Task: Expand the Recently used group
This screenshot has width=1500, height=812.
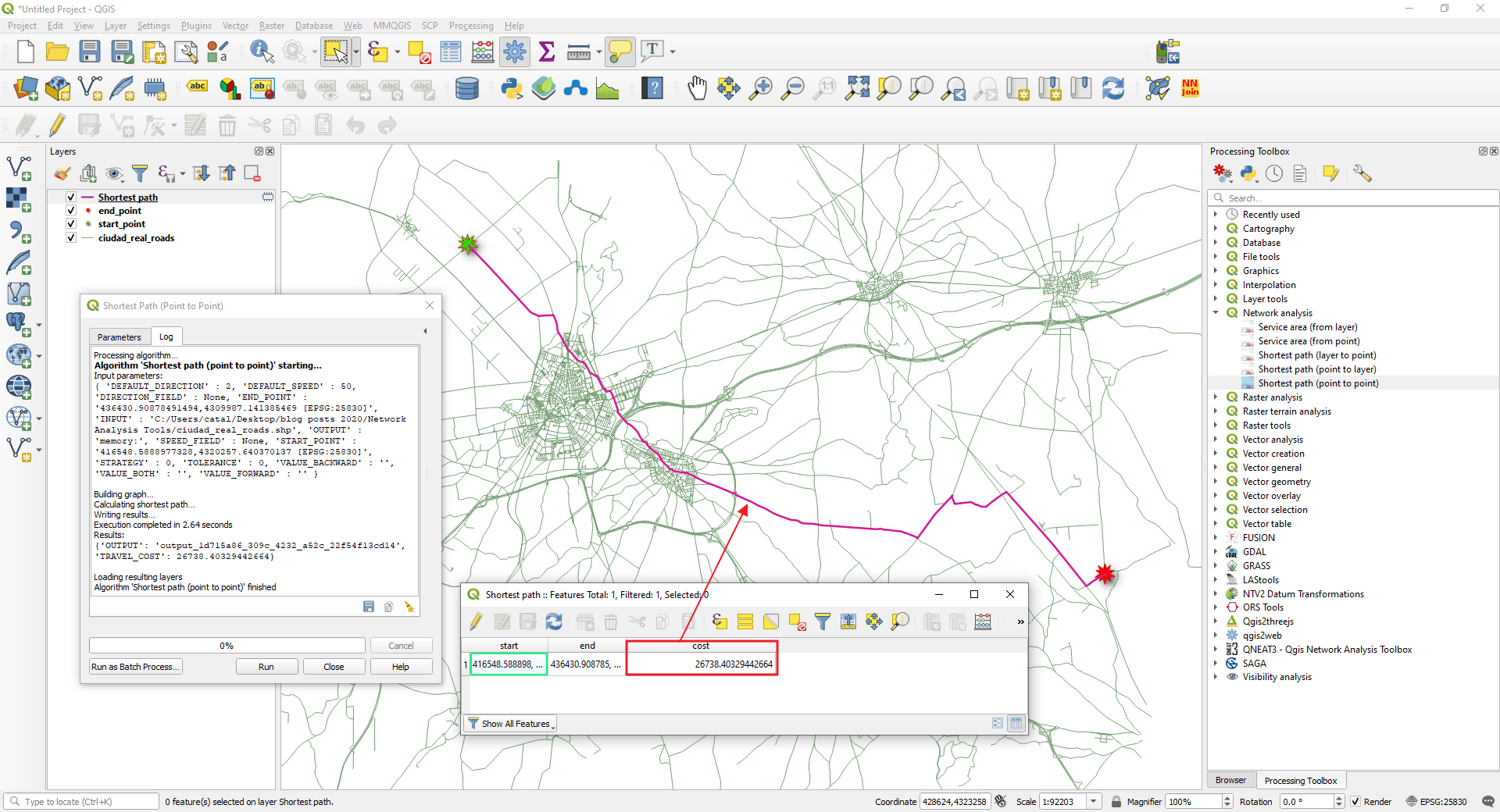Action: 1216,215
